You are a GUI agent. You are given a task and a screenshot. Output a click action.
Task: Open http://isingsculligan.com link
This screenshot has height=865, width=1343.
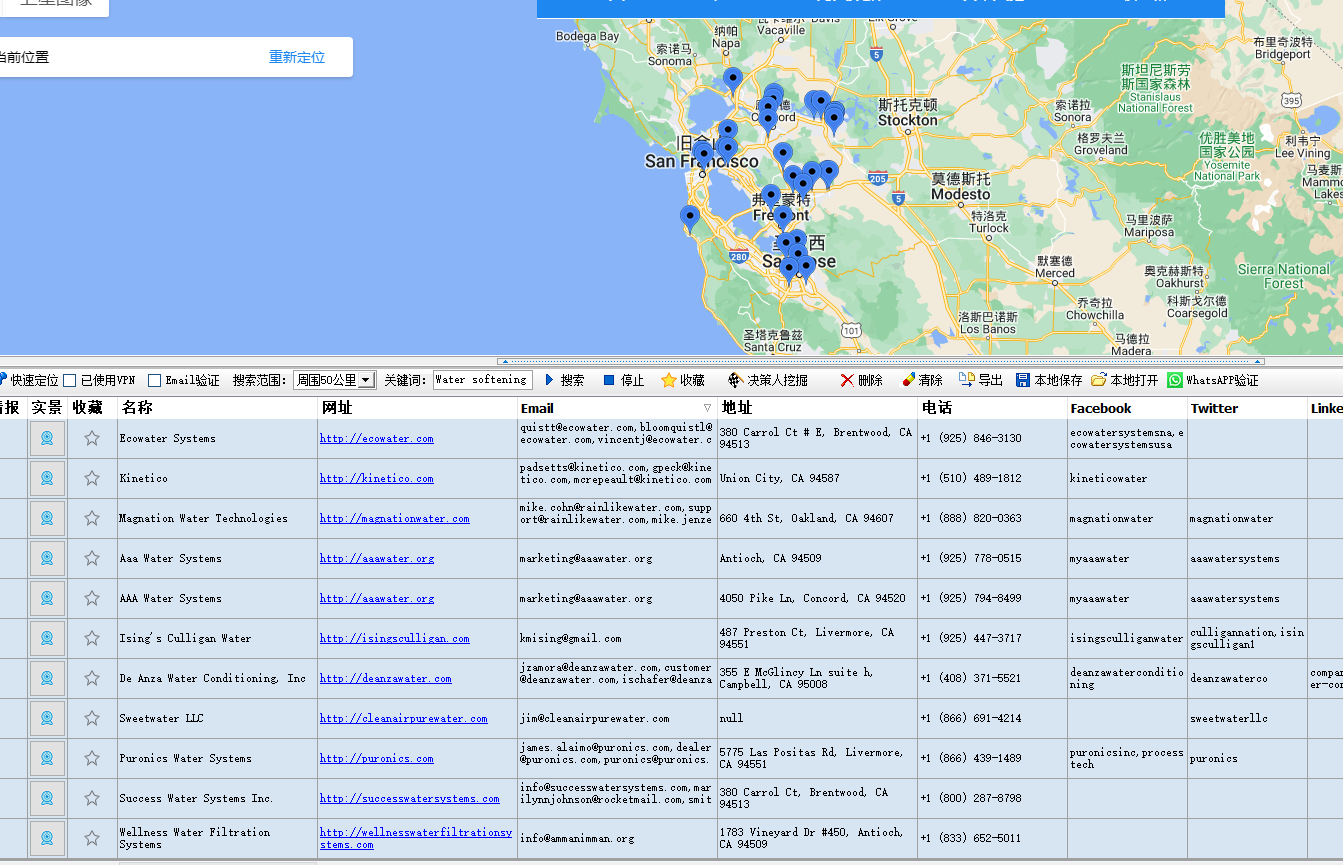tap(395, 638)
